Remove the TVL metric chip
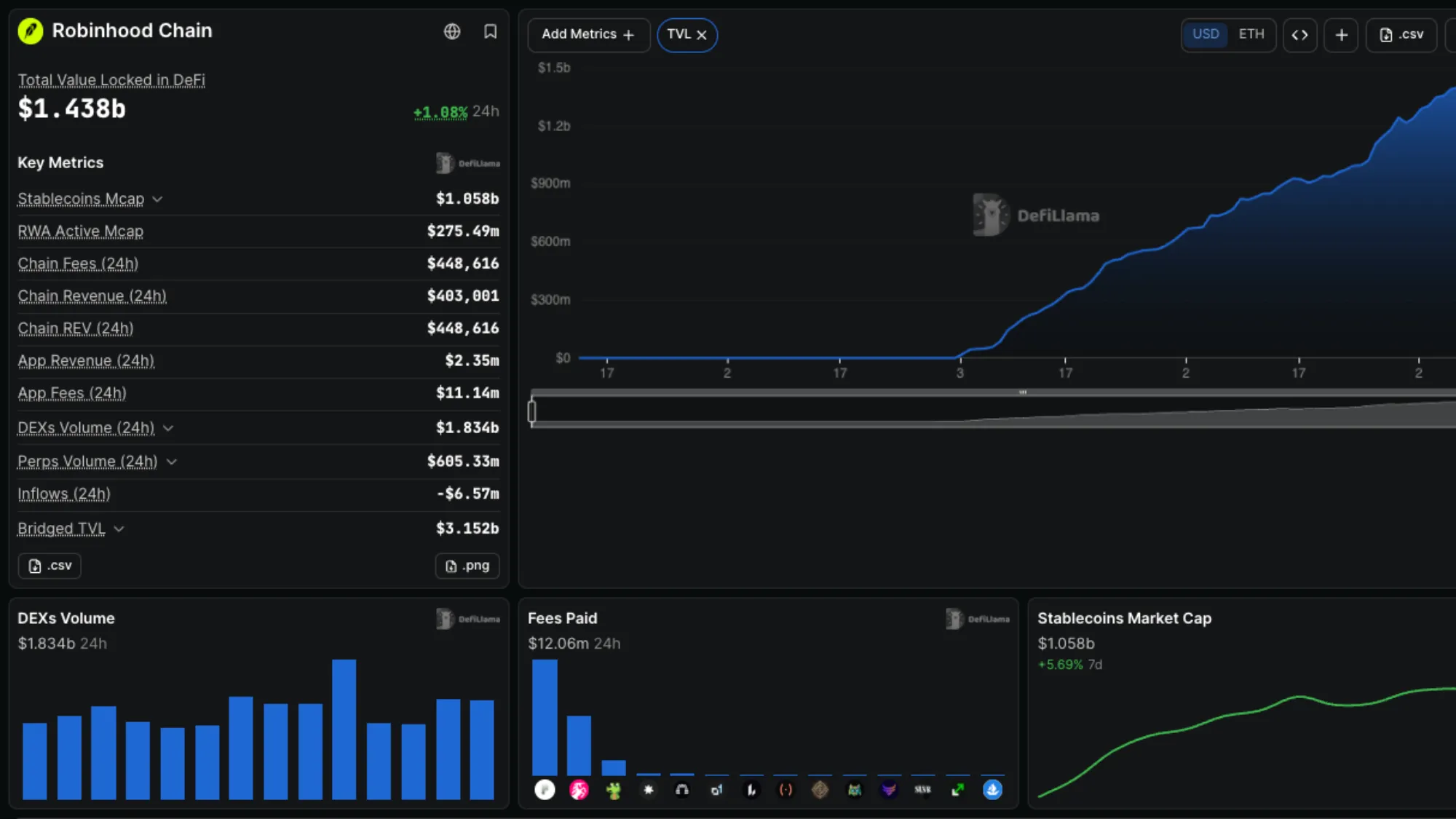1456x819 pixels. click(702, 35)
